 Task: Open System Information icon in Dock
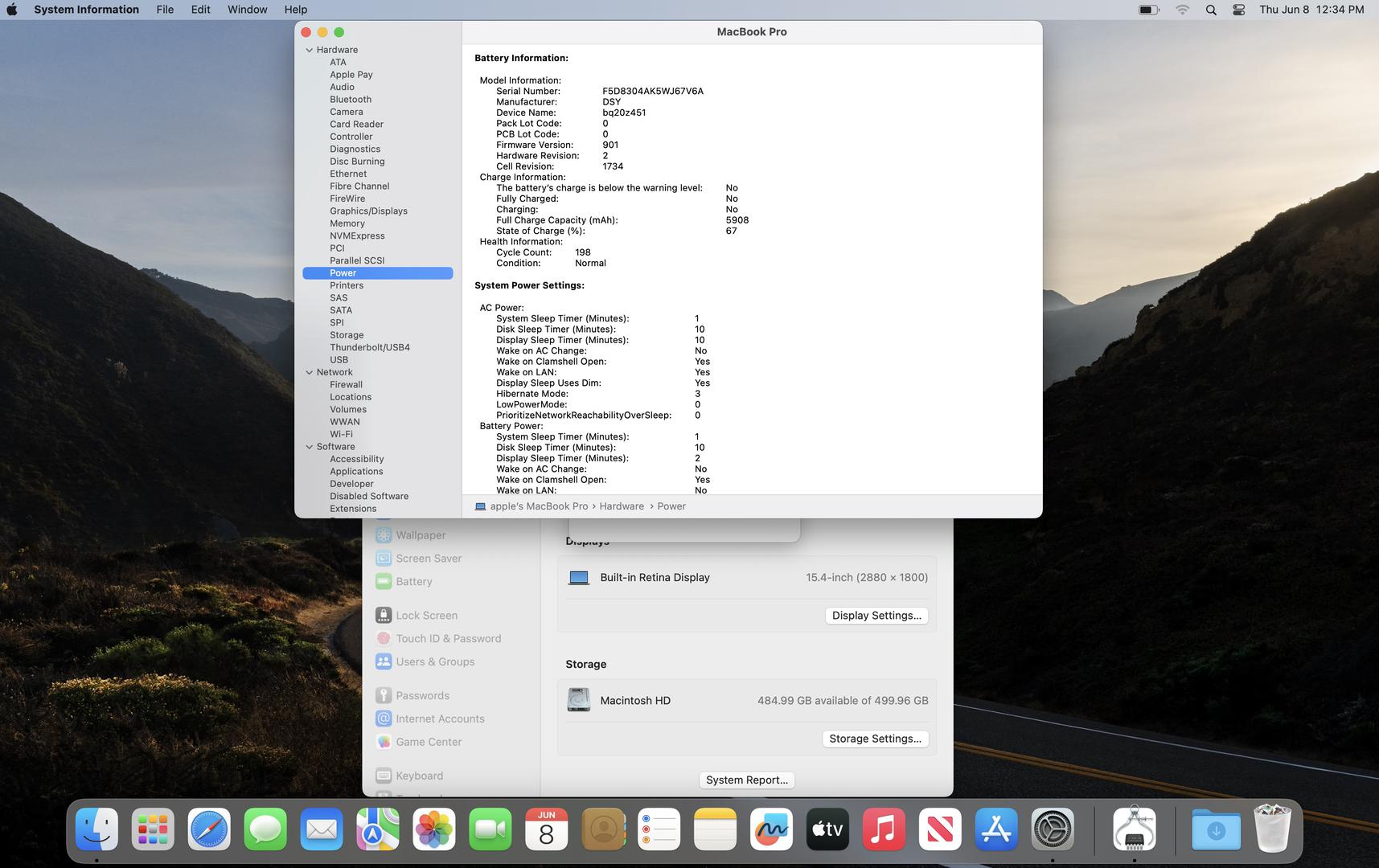click(1135, 829)
